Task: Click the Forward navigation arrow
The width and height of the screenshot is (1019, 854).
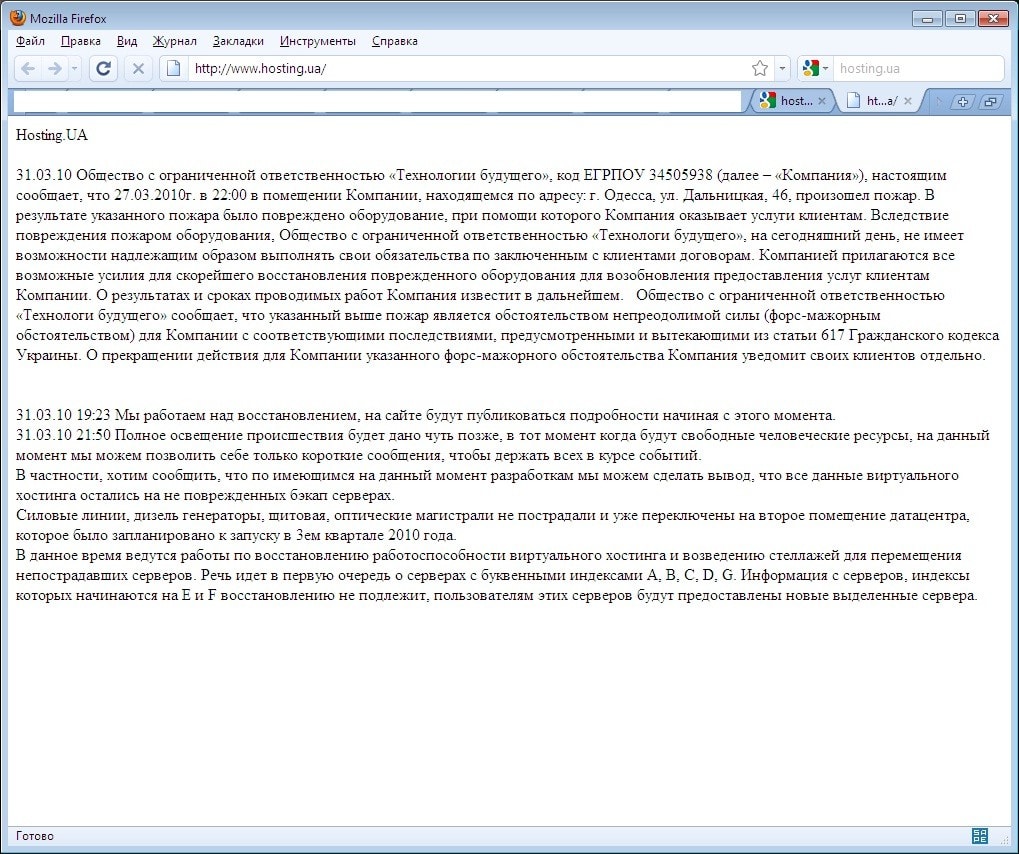Action: pos(55,69)
